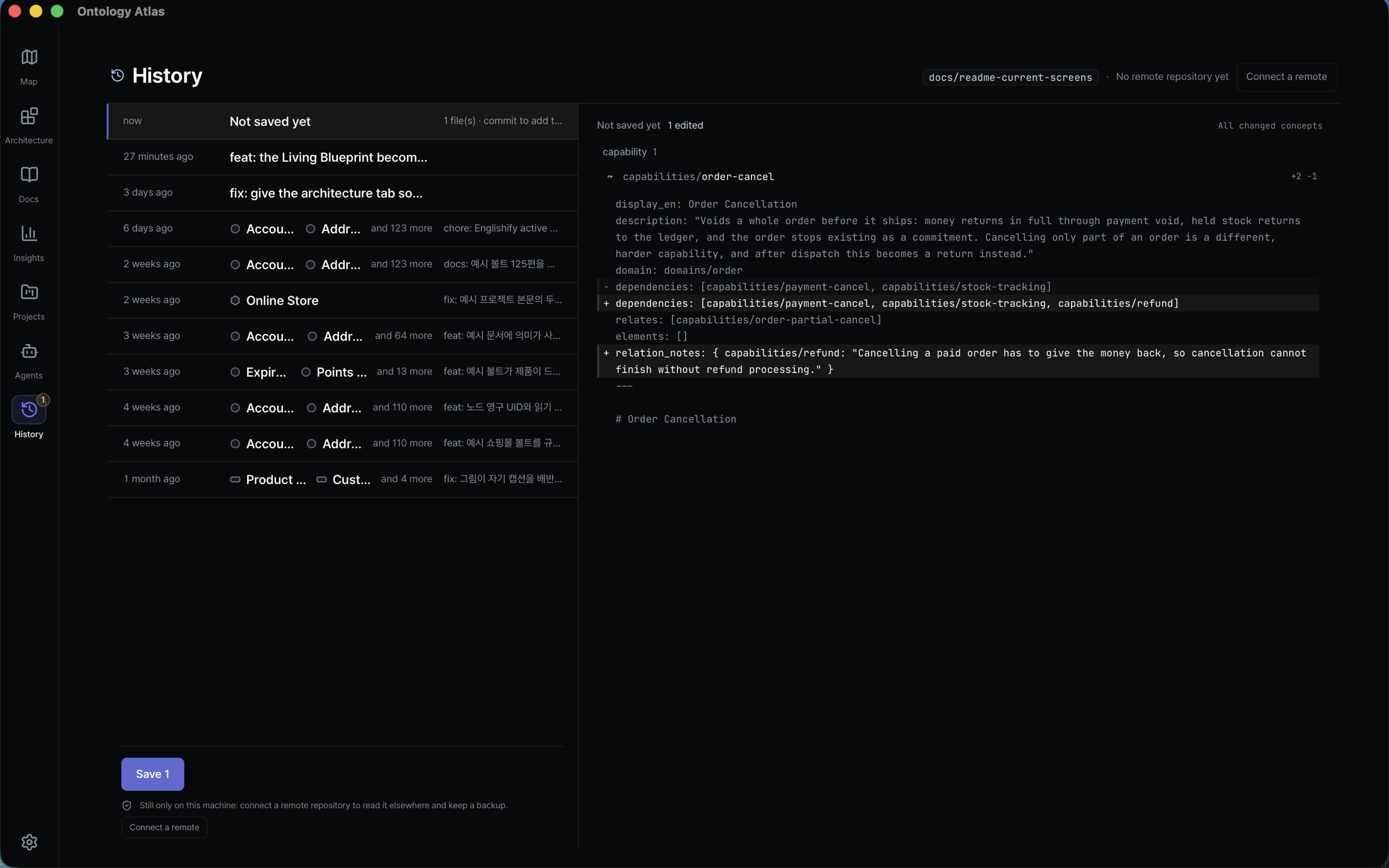Open the Agents robot icon

point(29,351)
